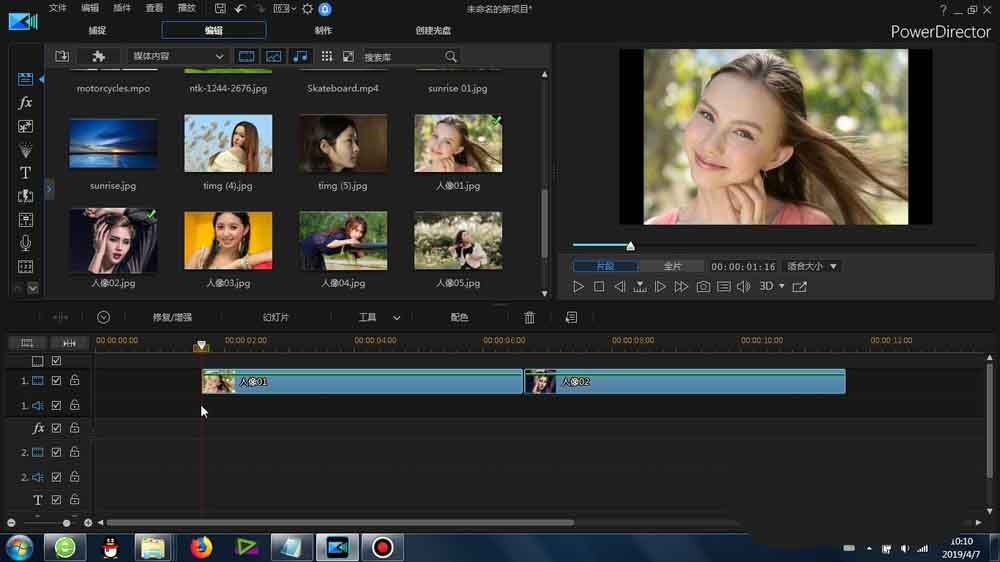Click the 修复/增强 button
Image resolution: width=1000 pixels, height=562 pixels.
tap(172, 317)
